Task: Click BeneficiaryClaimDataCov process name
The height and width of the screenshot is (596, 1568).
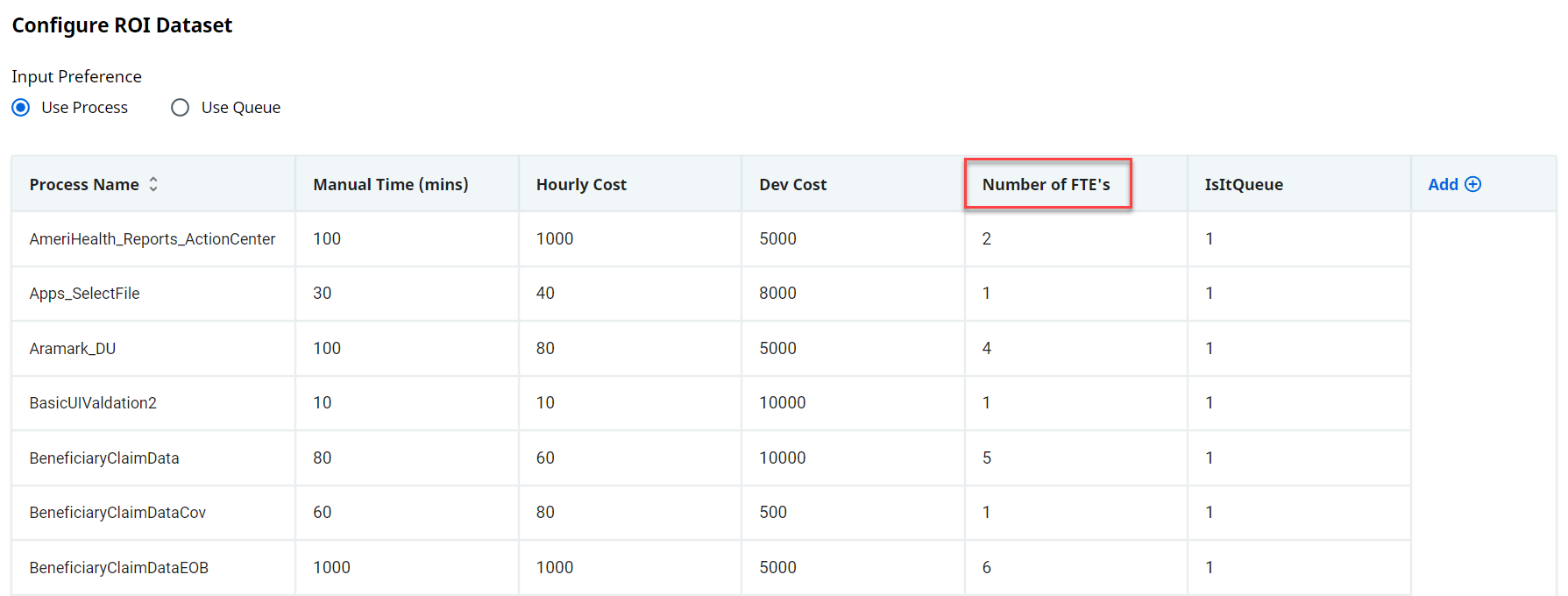Action: pyautogui.click(x=117, y=513)
